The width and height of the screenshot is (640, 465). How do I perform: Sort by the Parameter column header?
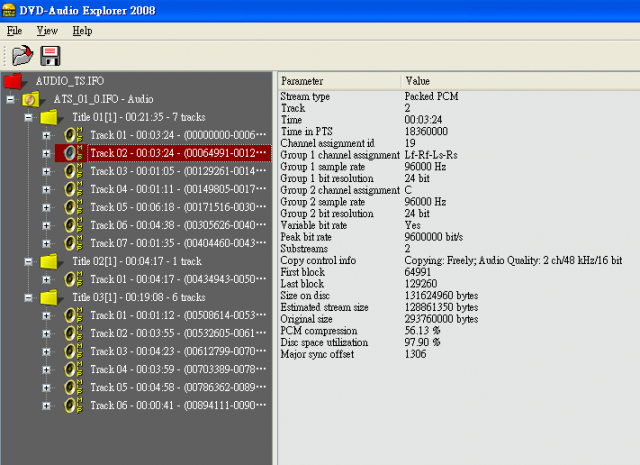(x=340, y=81)
